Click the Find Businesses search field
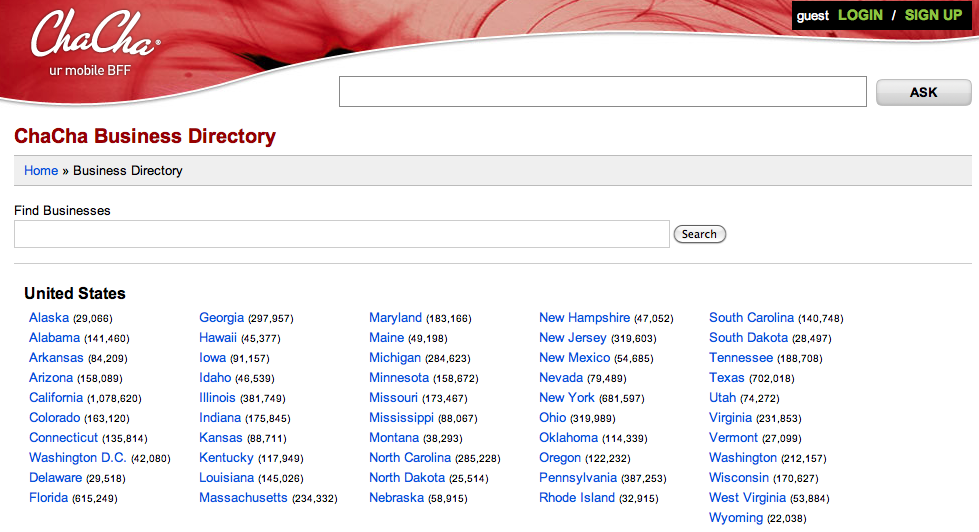979x532 pixels. click(341, 234)
